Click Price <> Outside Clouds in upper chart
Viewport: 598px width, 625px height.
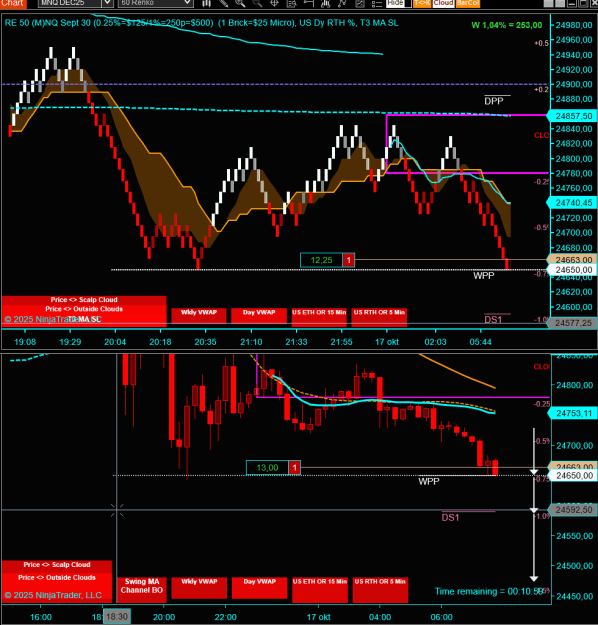point(84,309)
